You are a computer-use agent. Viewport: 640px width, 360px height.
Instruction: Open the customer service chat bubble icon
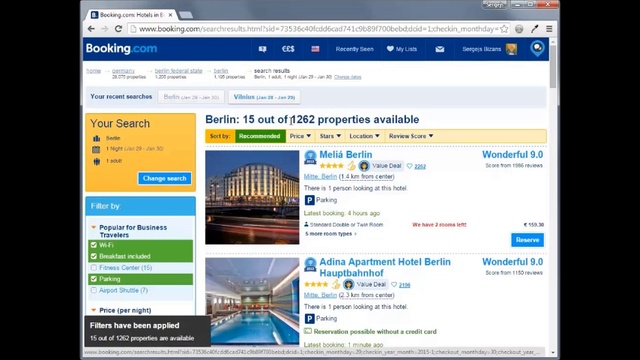point(538,49)
